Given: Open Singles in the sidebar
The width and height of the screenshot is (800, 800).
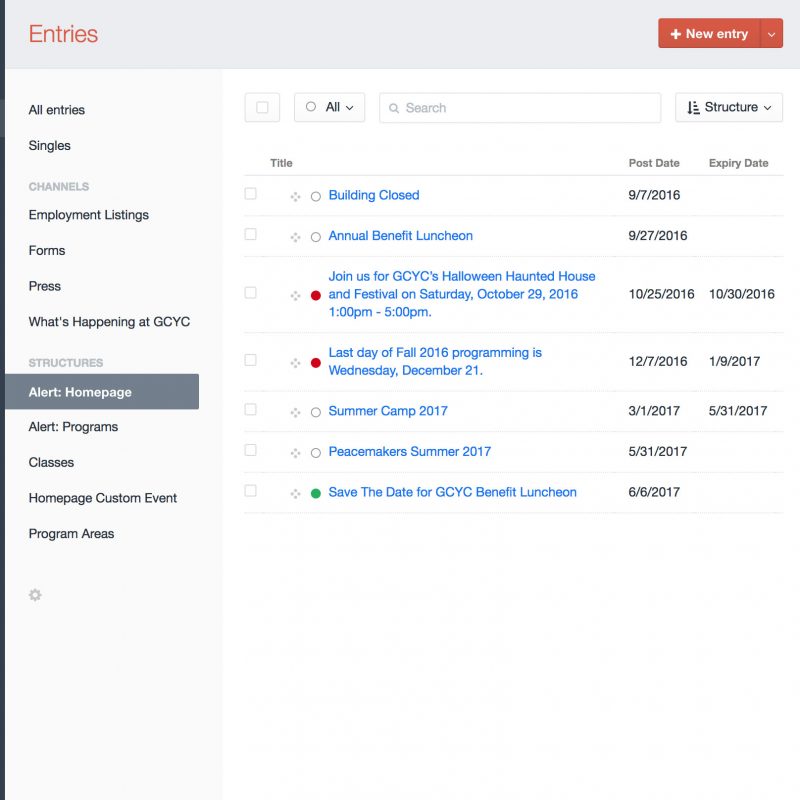Looking at the screenshot, I should click(49, 146).
